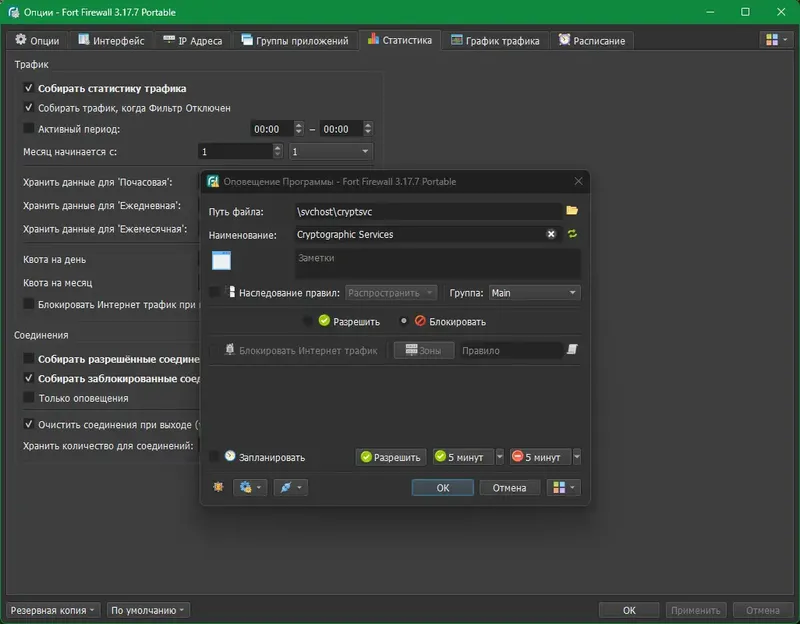This screenshot has width=800, height=624.
Task: Expand the block 5 минут dropdown arrow
Action: coord(577,457)
